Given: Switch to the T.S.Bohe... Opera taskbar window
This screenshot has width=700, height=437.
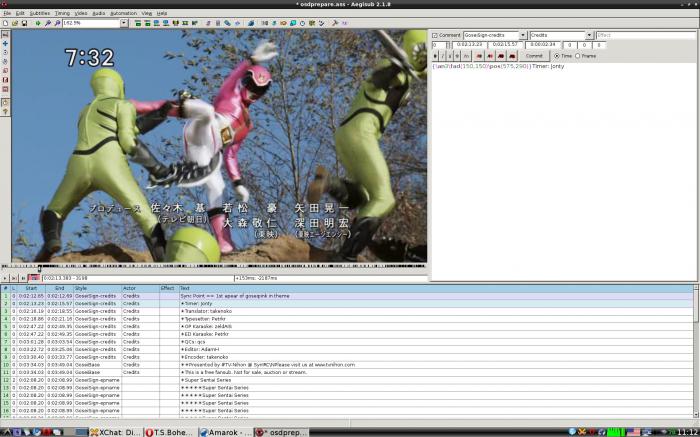Looking at the screenshot, I should 170,432.
